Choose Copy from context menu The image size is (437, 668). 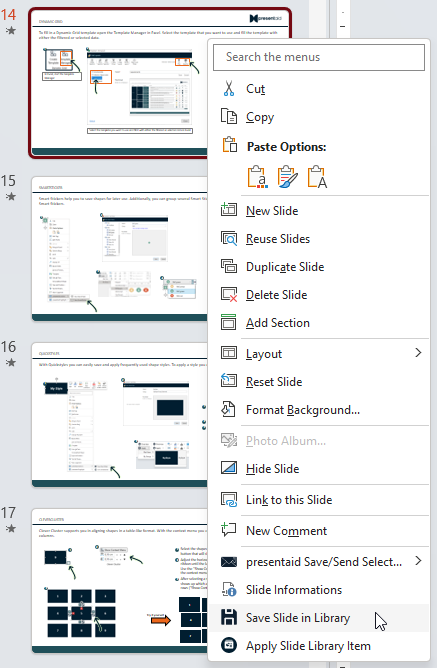(319, 117)
